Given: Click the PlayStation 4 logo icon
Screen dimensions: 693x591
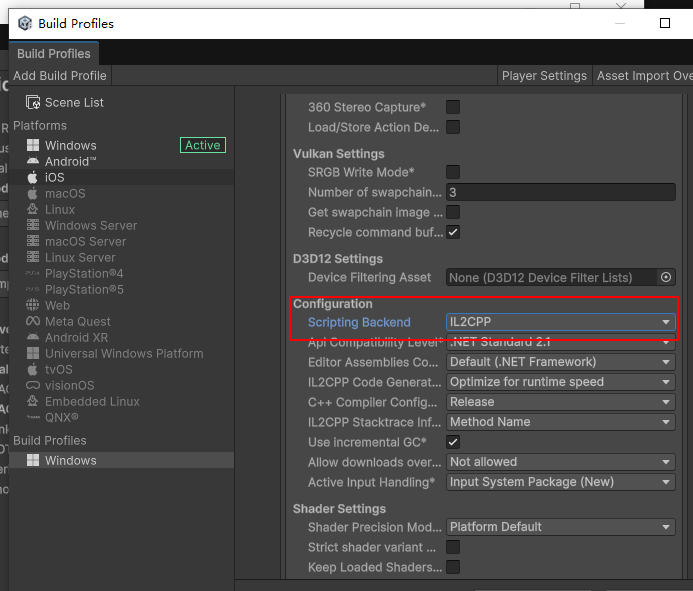Looking at the screenshot, I should (x=33, y=273).
